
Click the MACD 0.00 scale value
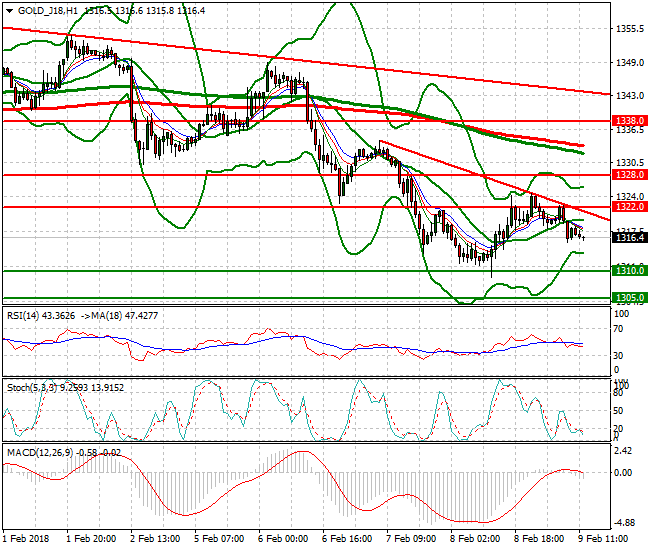pos(623,473)
